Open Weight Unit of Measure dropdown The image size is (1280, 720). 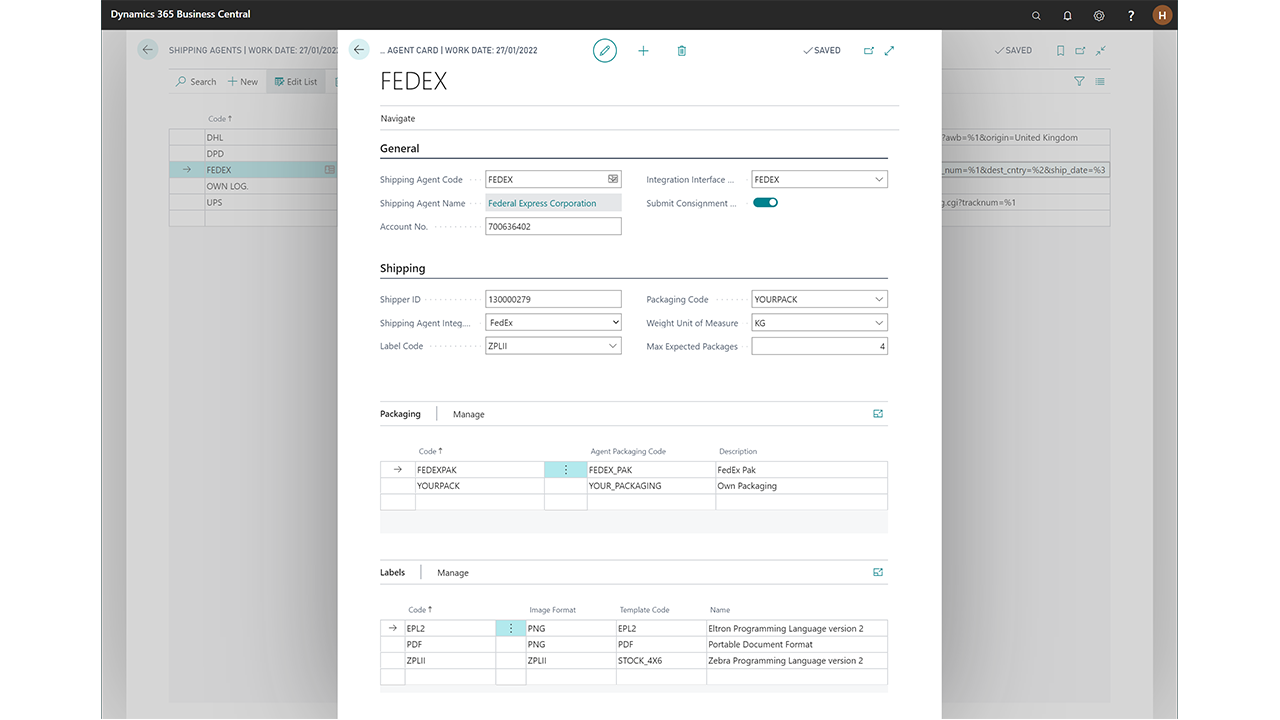pos(879,323)
